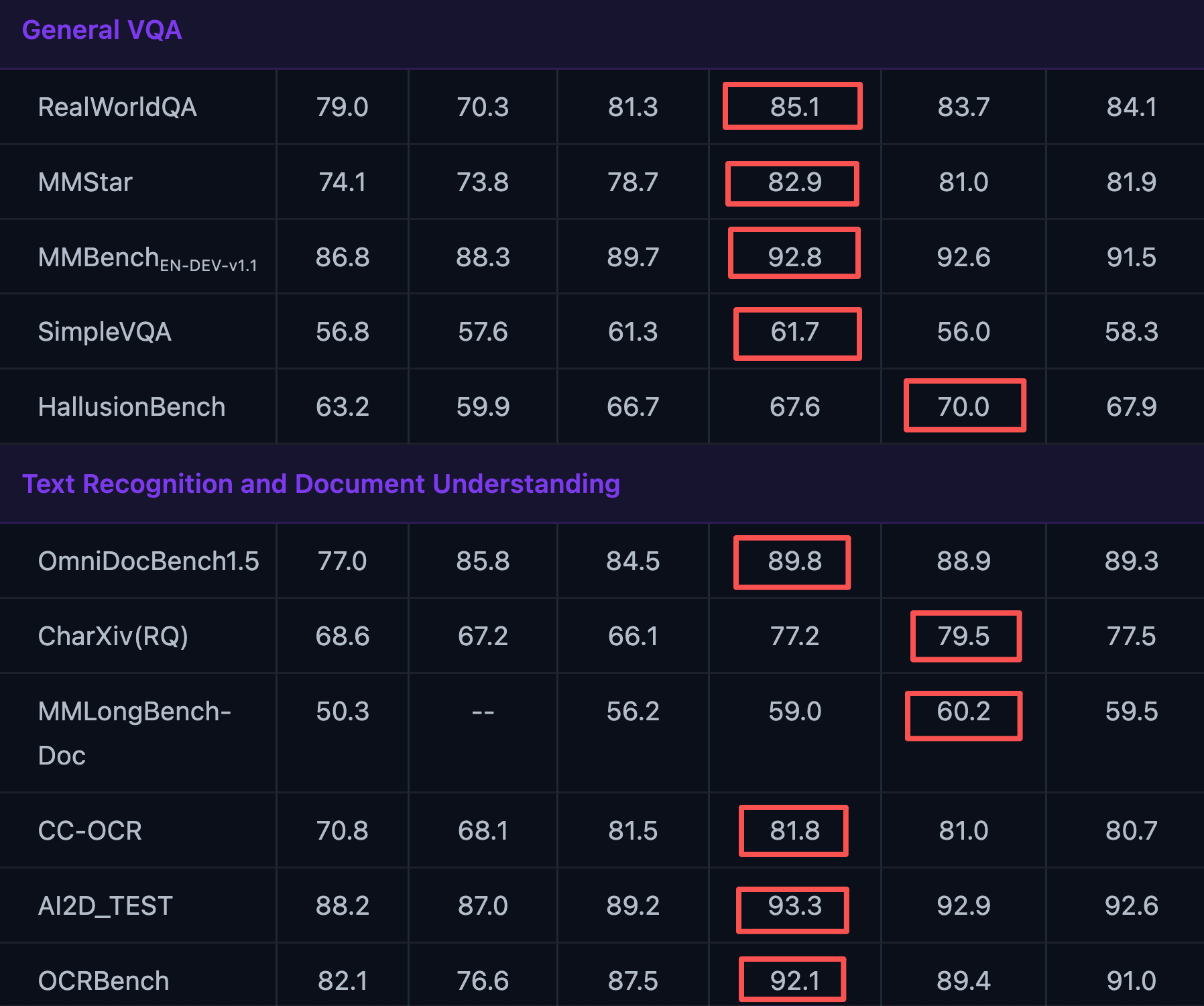Select the RealWorldQA row label

(117, 107)
